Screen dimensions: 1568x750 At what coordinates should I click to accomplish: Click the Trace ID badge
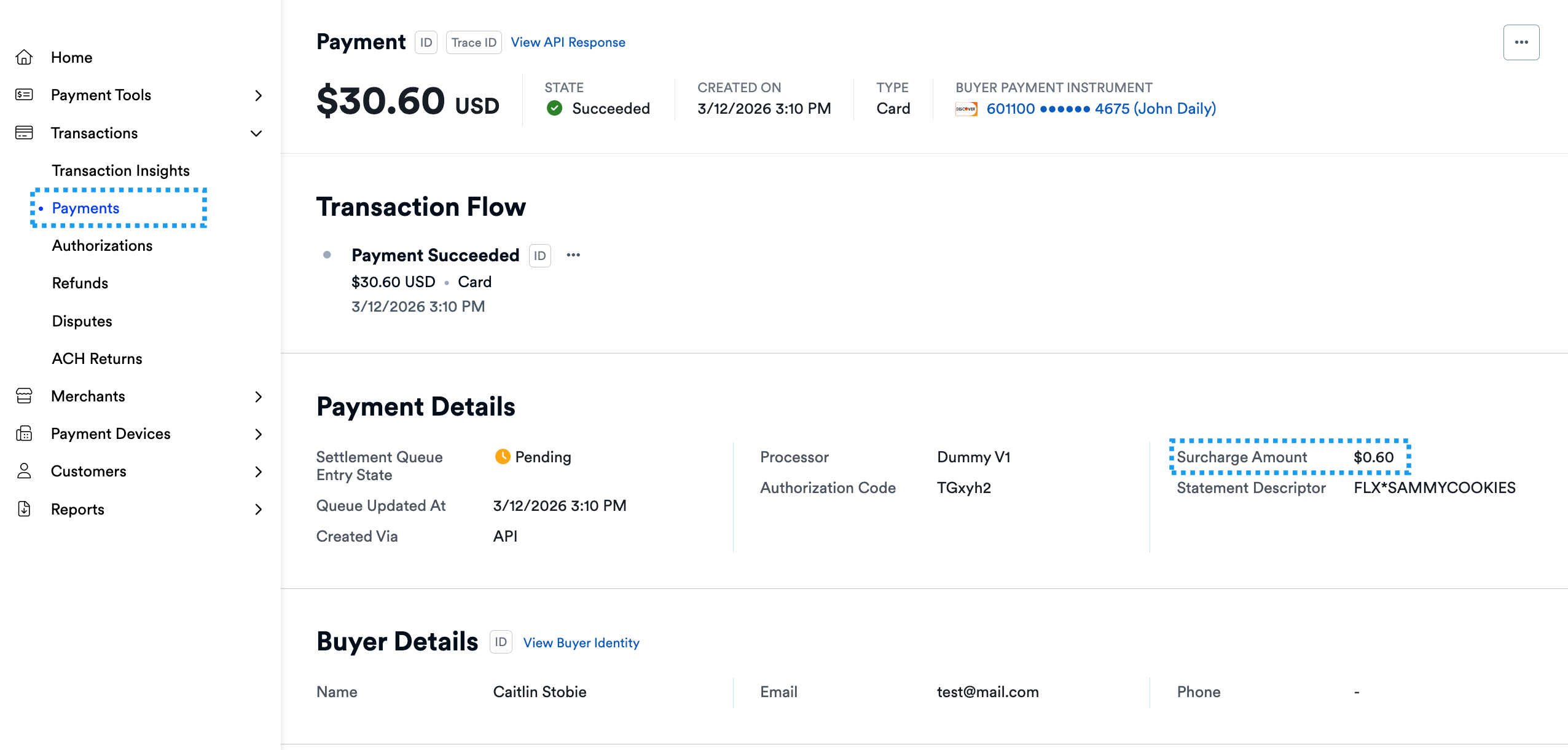[474, 42]
